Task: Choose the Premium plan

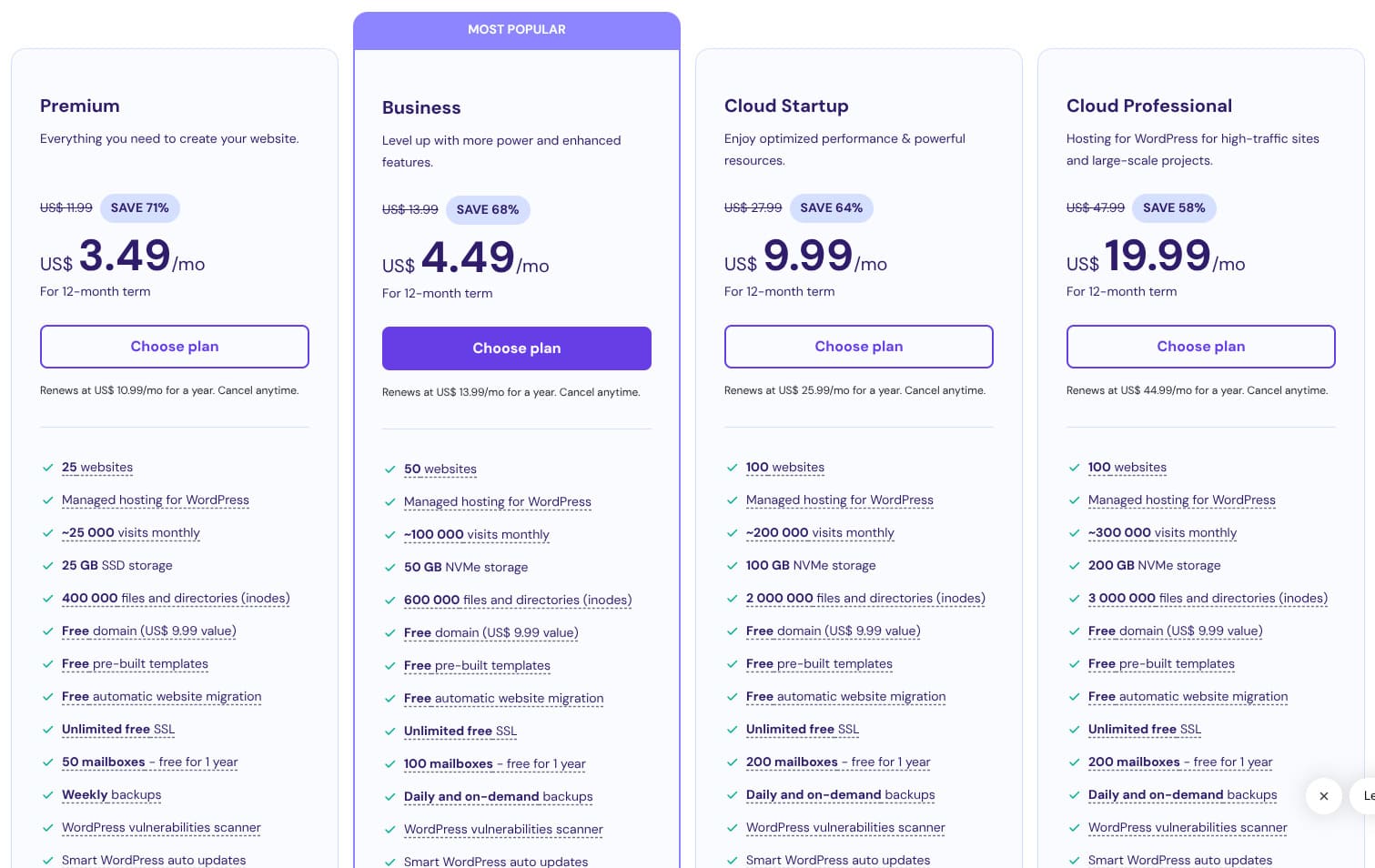Action: 175,347
